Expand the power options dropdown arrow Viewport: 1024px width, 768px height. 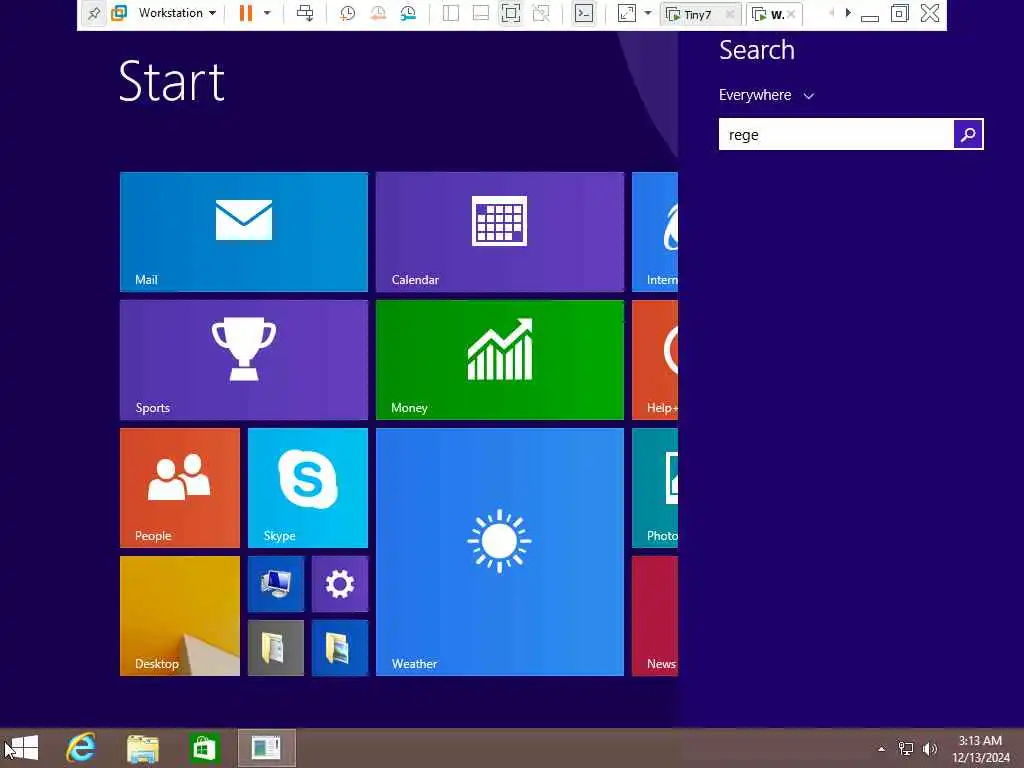click(x=267, y=13)
